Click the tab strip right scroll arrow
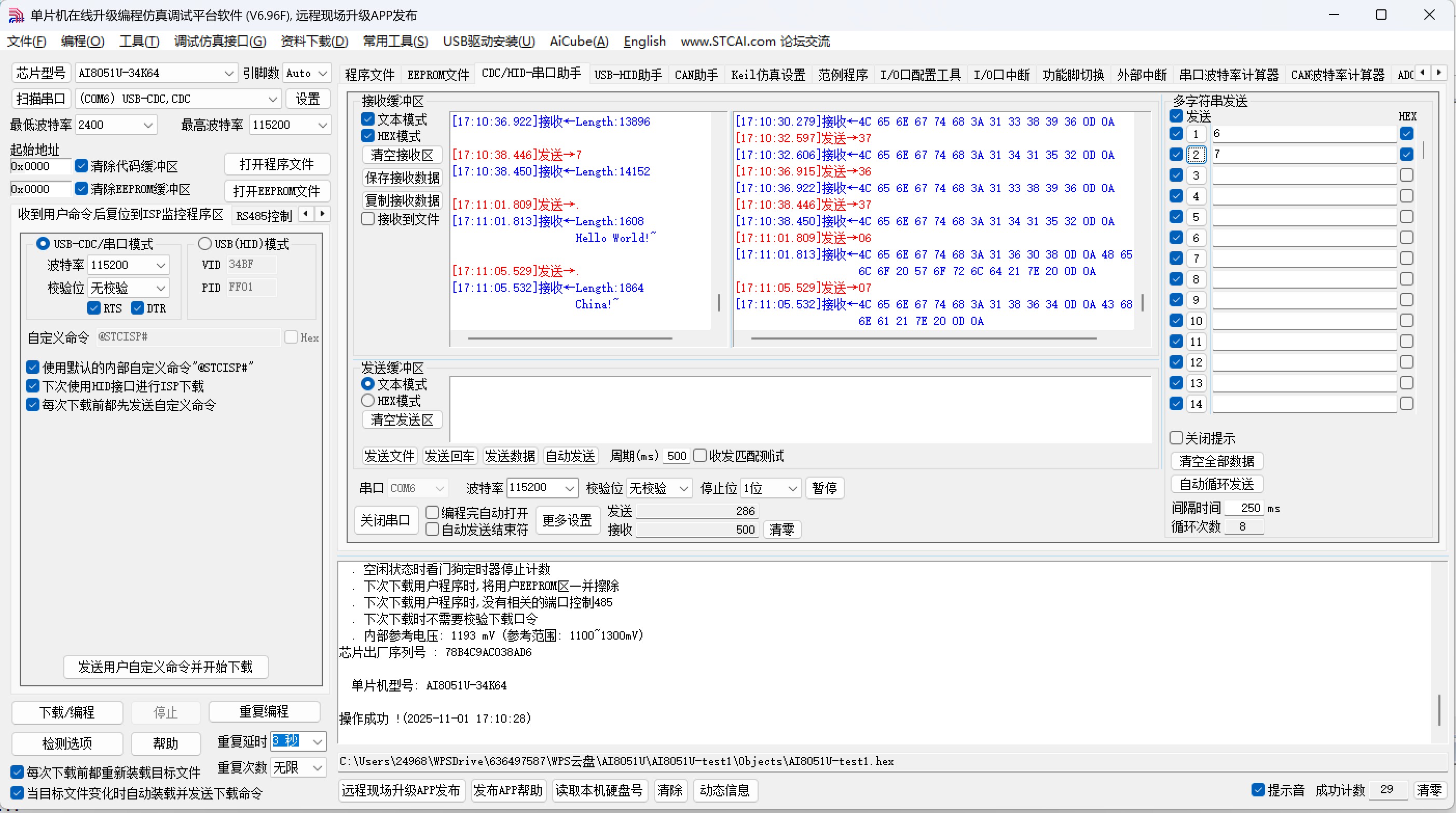This screenshot has height=813, width=1456. (1440, 72)
